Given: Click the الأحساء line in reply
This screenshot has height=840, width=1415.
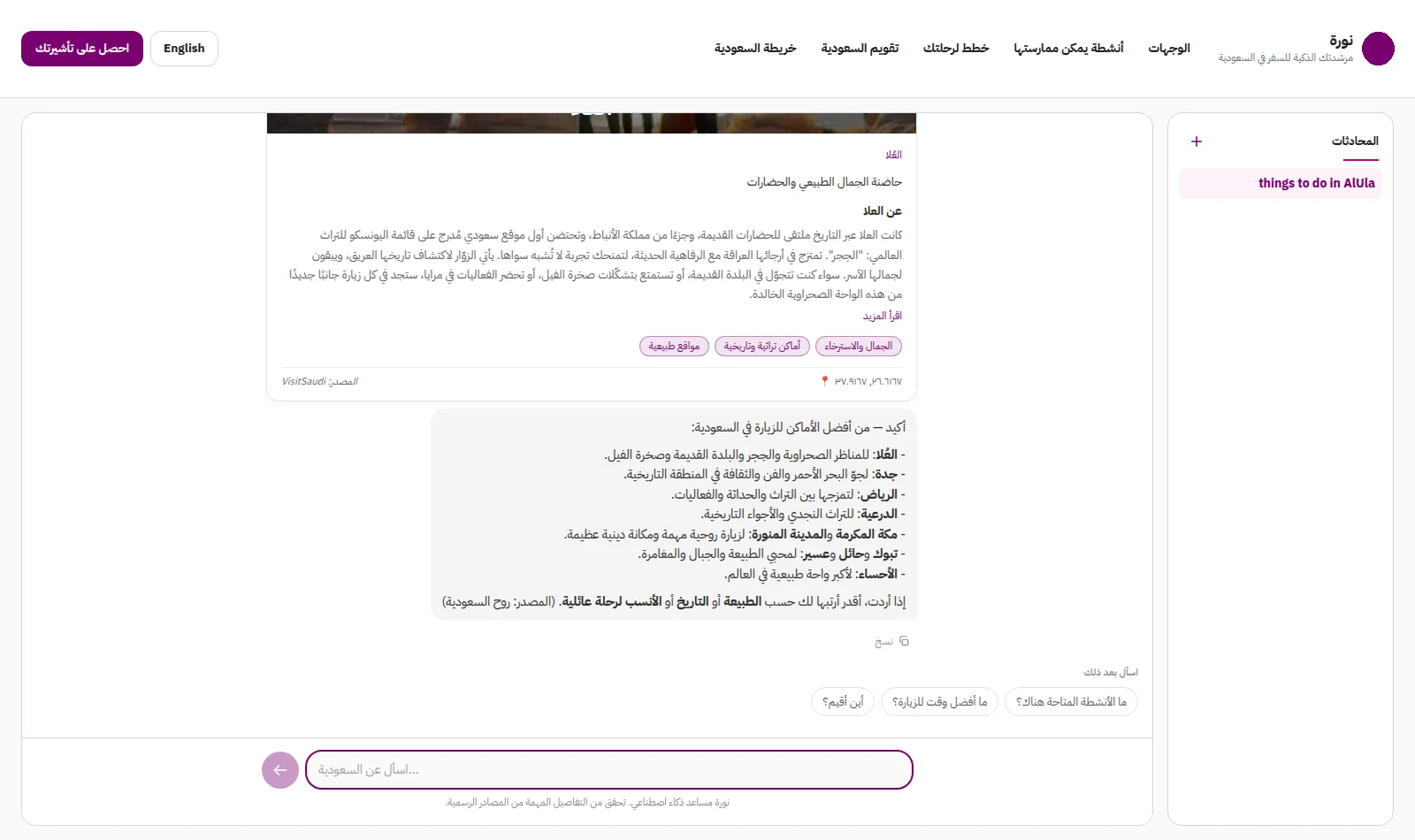Looking at the screenshot, I should click(815, 575).
